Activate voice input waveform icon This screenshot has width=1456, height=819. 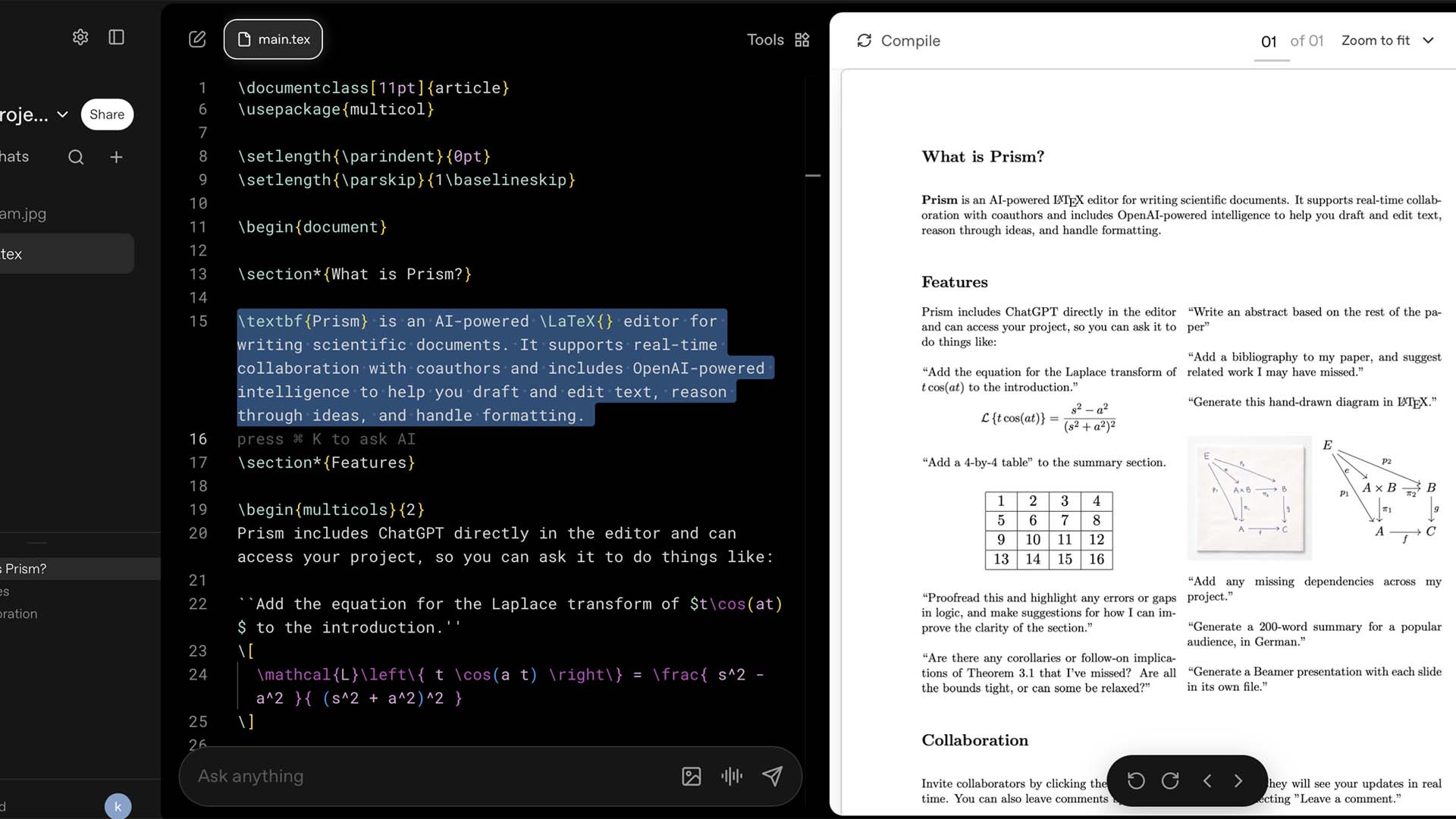point(732,776)
